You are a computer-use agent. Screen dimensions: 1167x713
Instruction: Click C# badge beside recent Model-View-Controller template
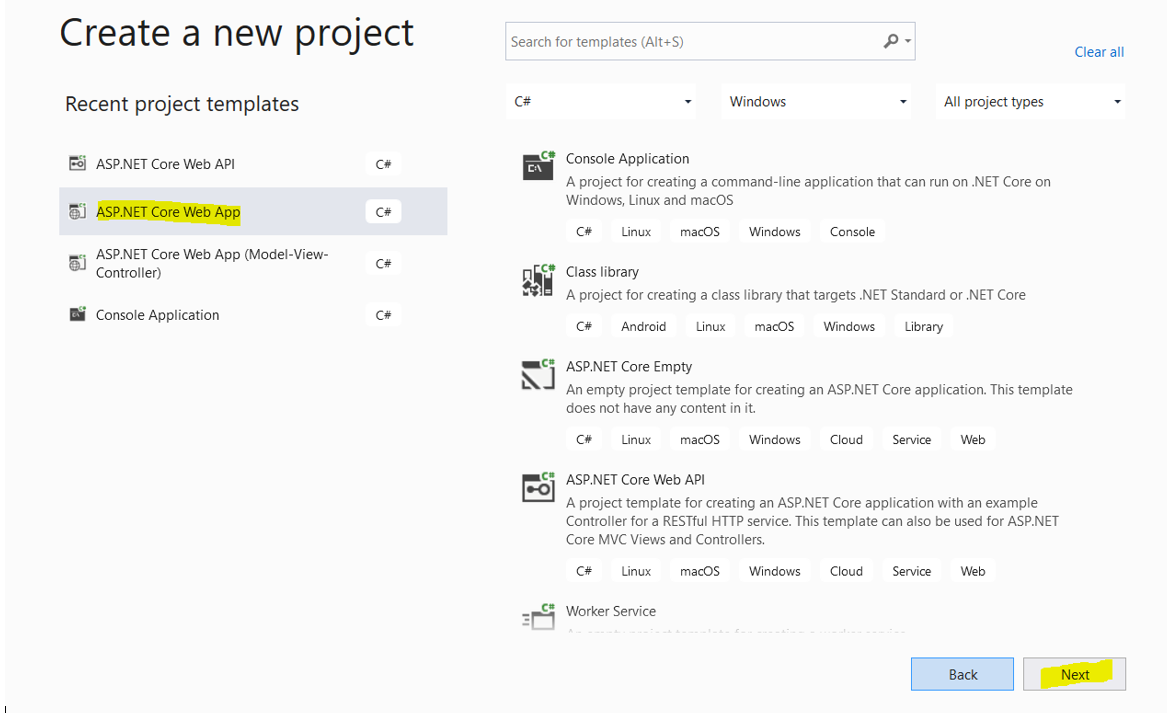pyautogui.click(x=383, y=263)
